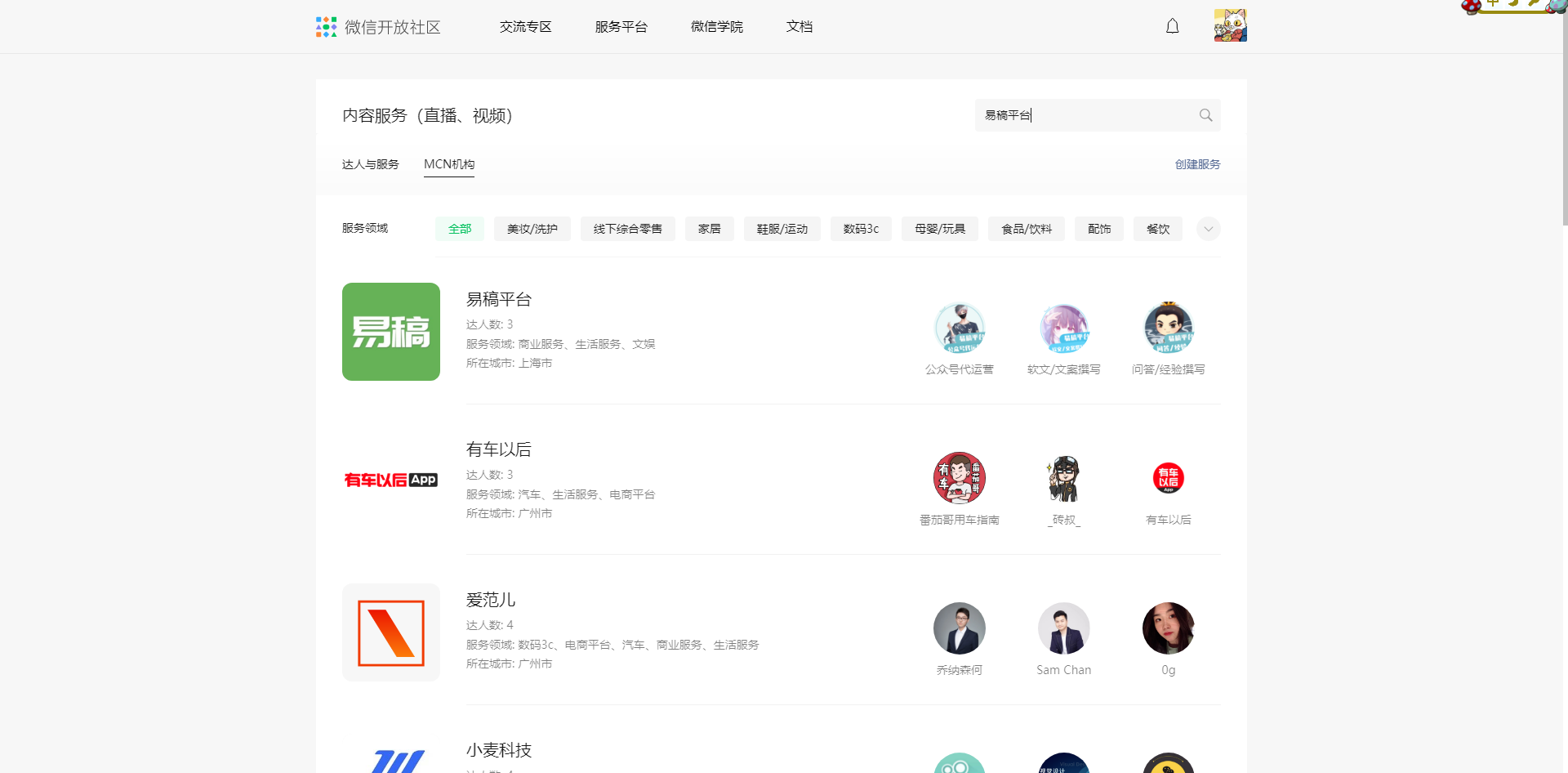Click the dark blue avatar in 小麦科技 row
The width and height of the screenshot is (1568, 773).
[x=1064, y=763]
